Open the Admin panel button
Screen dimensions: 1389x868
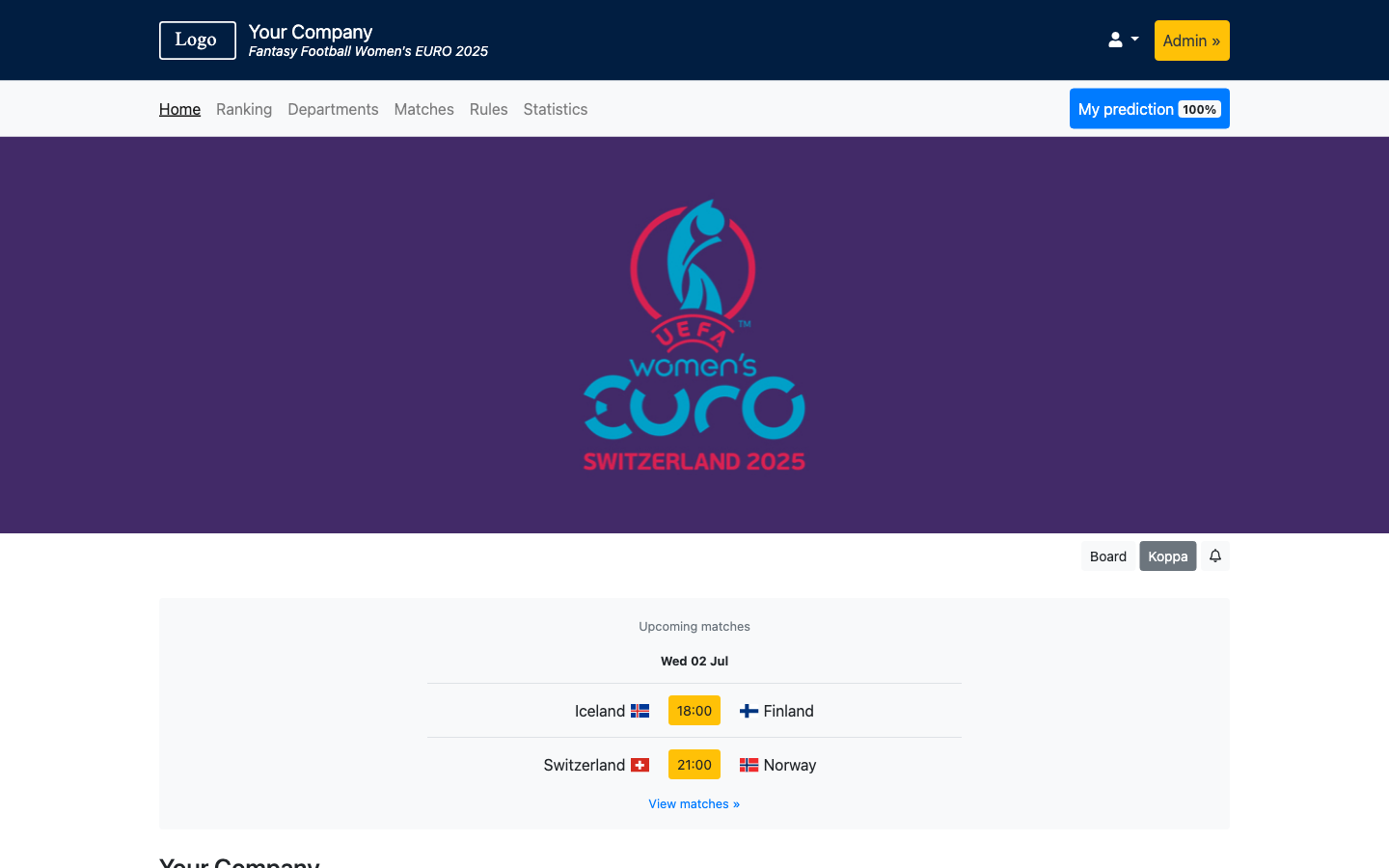(x=1191, y=41)
